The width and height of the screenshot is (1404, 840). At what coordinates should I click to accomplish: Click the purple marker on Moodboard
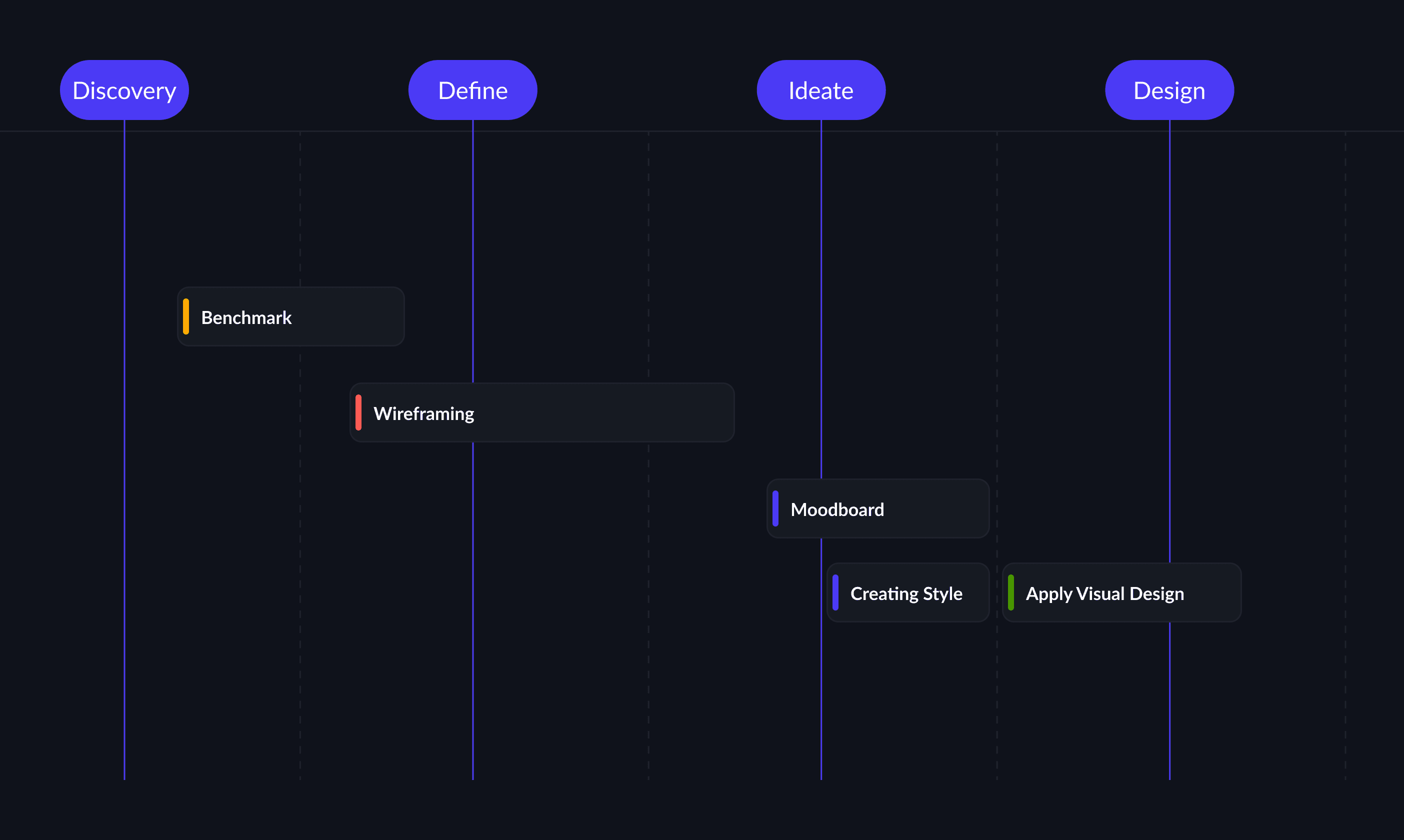click(775, 508)
